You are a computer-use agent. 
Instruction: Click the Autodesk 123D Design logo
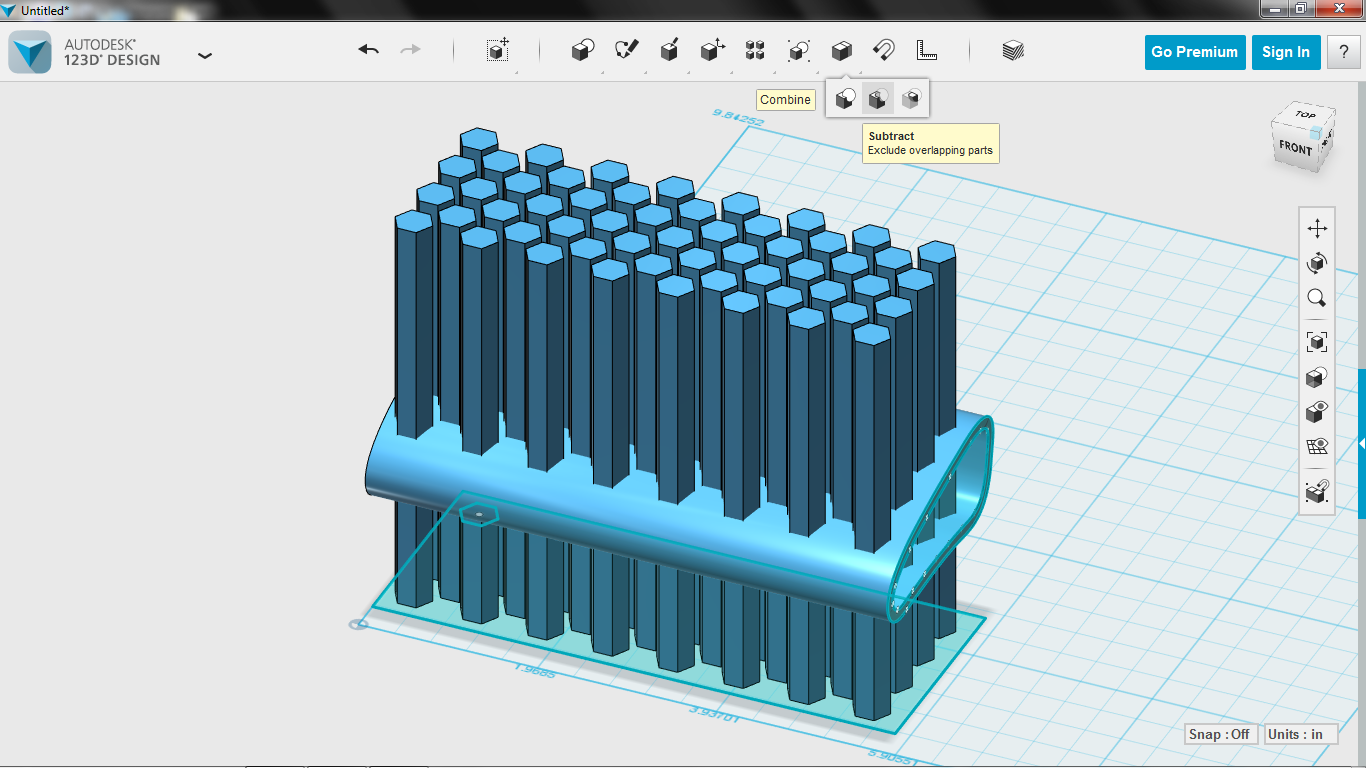pyautogui.click(x=29, y=52)
